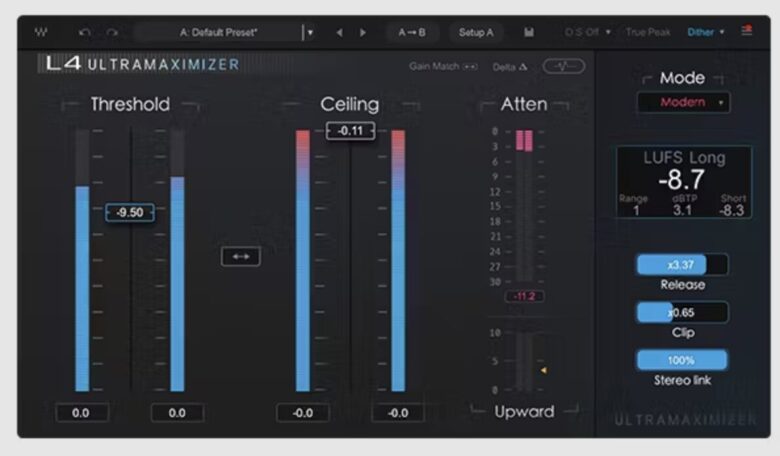Viewport: 780px width, 456px height.
Task: Enable Delta monitoring
Action: click(509, 67)
